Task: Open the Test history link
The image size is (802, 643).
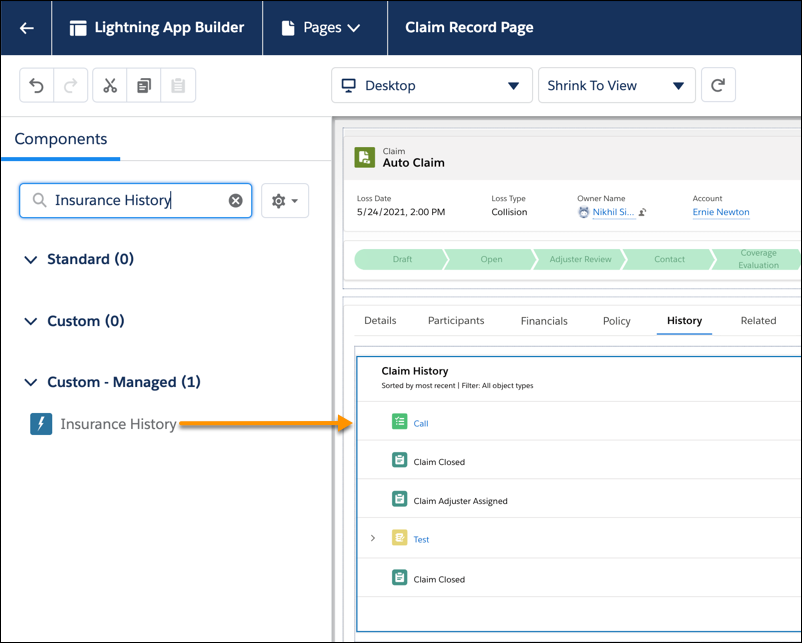Action: coord(421,540)
